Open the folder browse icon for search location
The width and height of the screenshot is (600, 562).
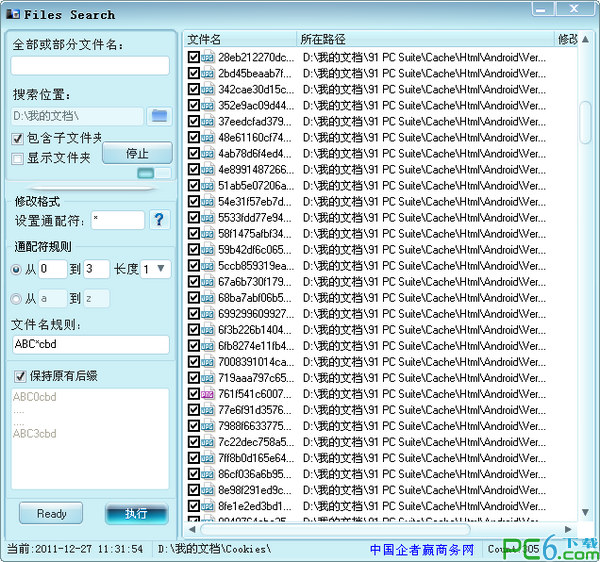pos(159,116)
